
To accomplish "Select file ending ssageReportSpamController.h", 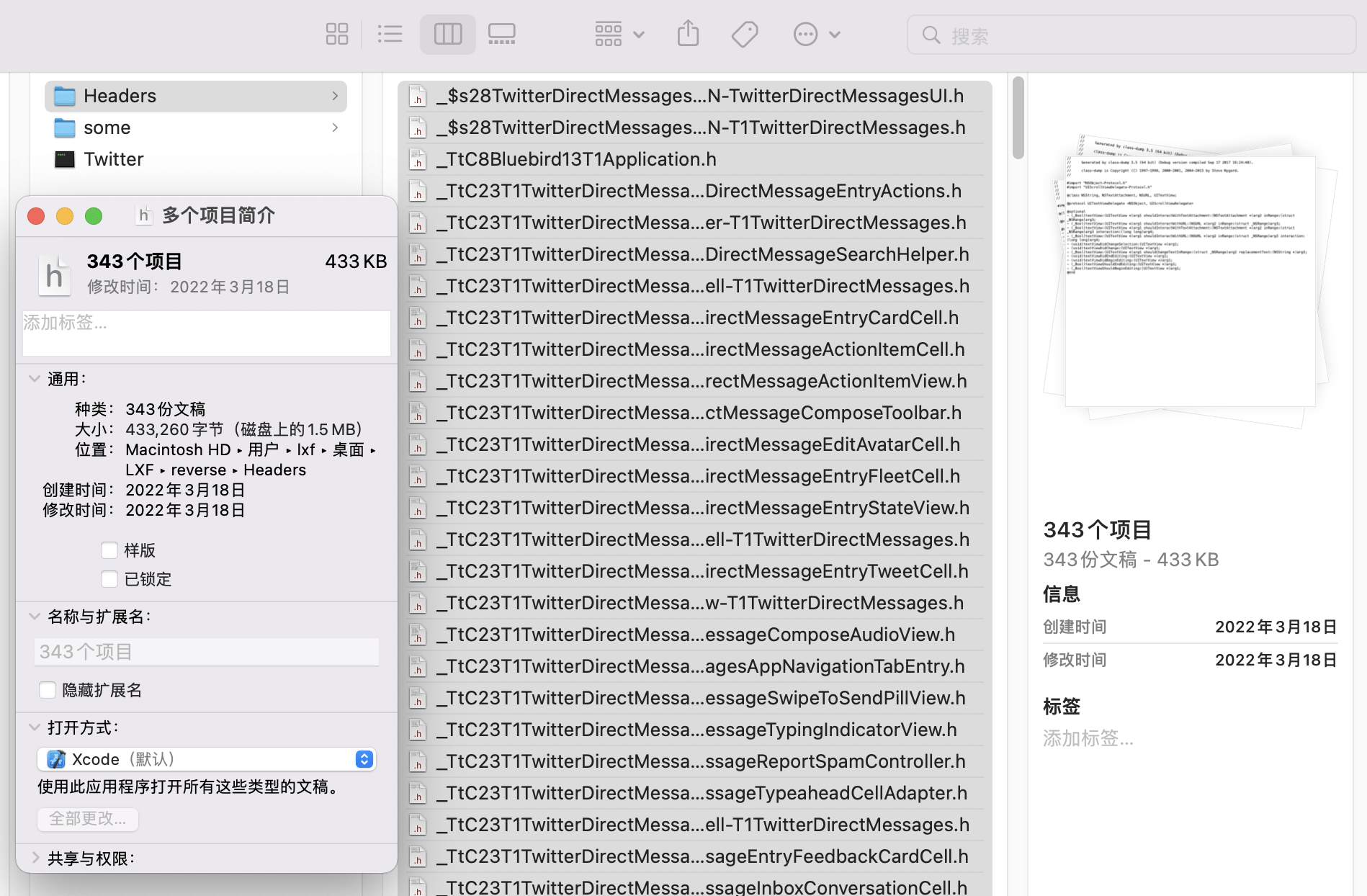I will point(695,761).
